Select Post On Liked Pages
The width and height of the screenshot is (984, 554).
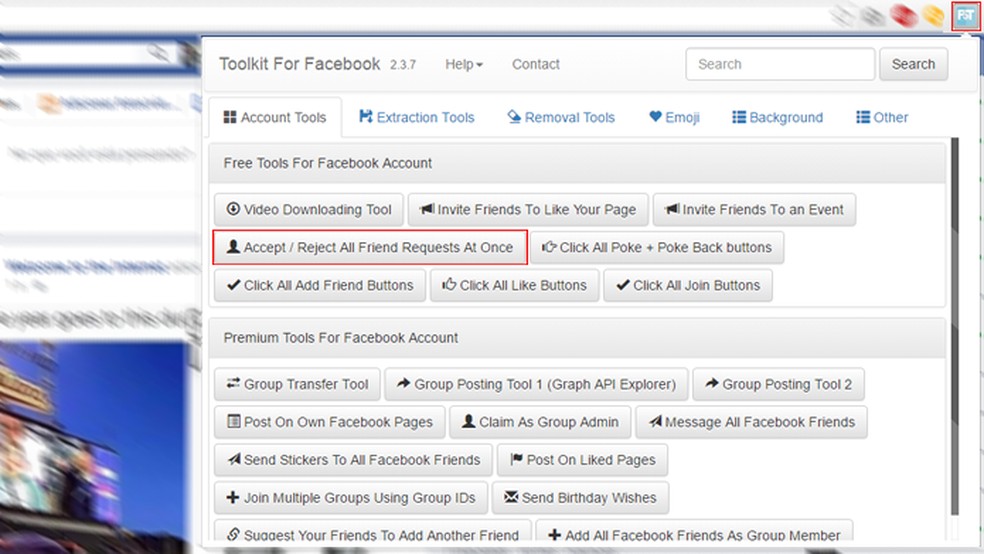(582, 460)
